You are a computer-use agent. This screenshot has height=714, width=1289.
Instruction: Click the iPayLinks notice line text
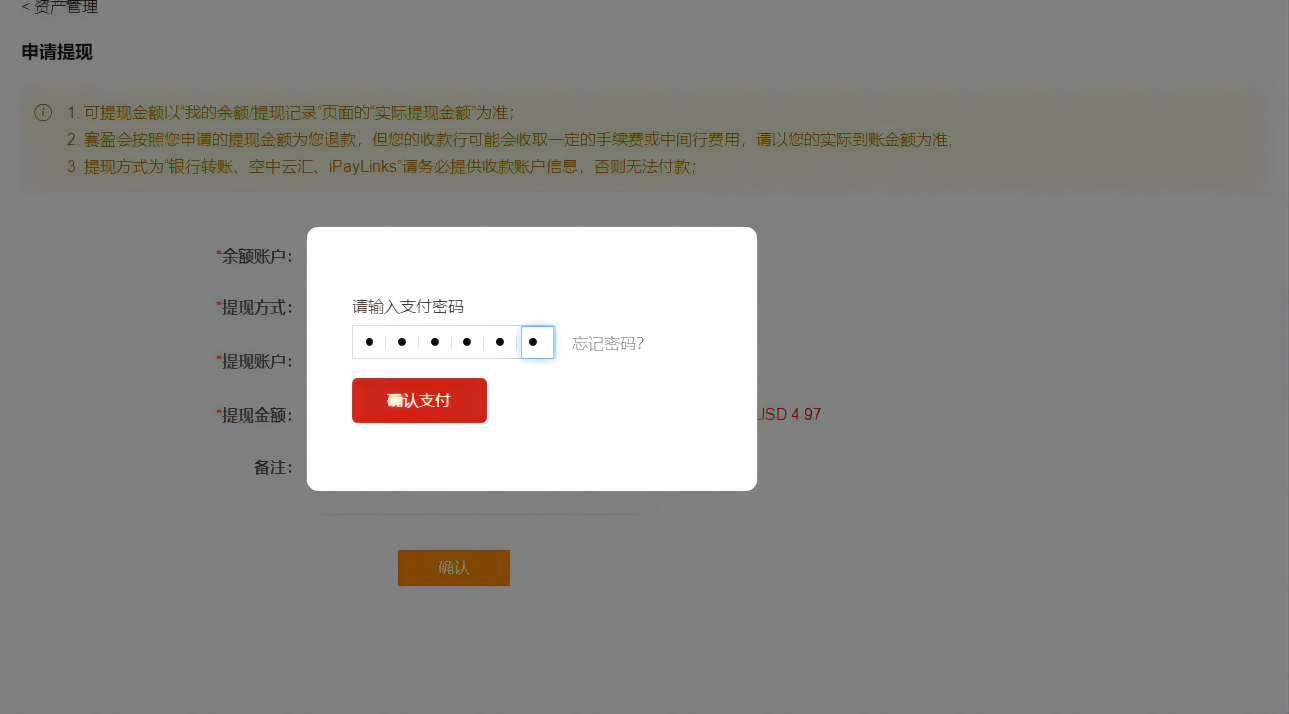click(381, 166)
